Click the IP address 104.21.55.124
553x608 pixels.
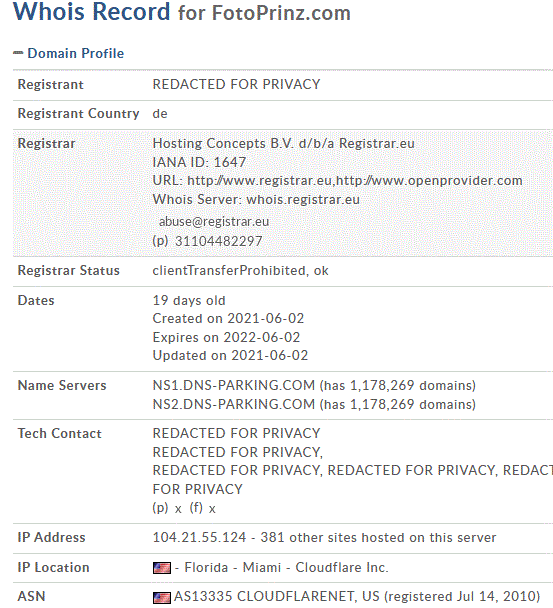(x=199, y=537)
